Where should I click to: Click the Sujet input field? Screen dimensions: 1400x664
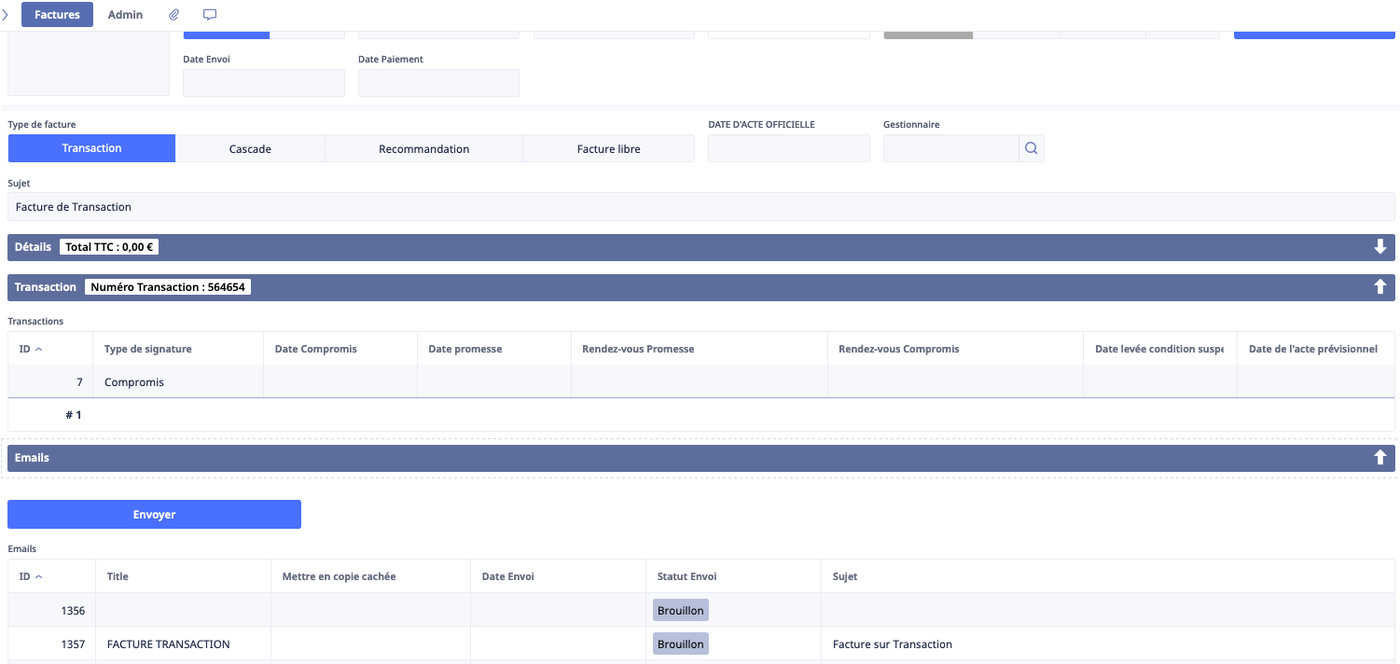(x=700, y=207)
